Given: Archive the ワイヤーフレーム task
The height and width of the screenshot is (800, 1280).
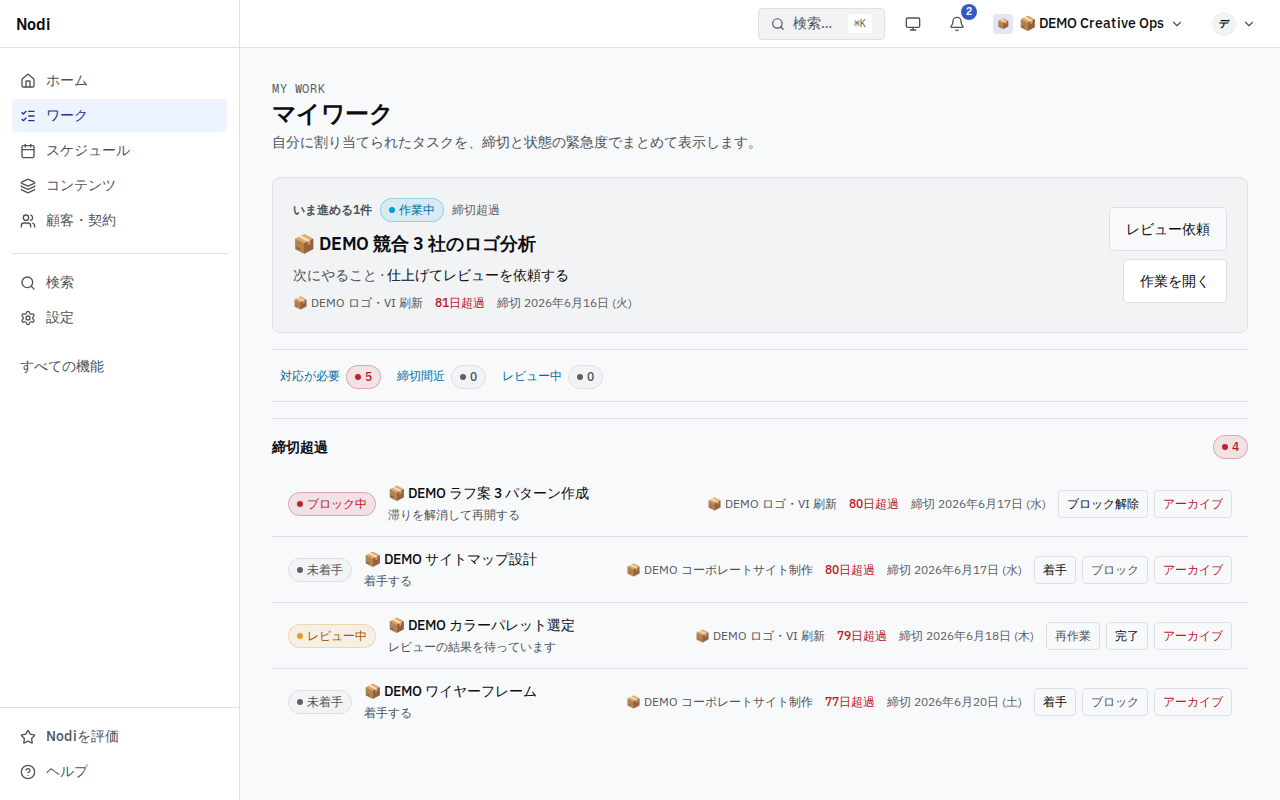Looking at the screenshot, I should (1193, 702).
